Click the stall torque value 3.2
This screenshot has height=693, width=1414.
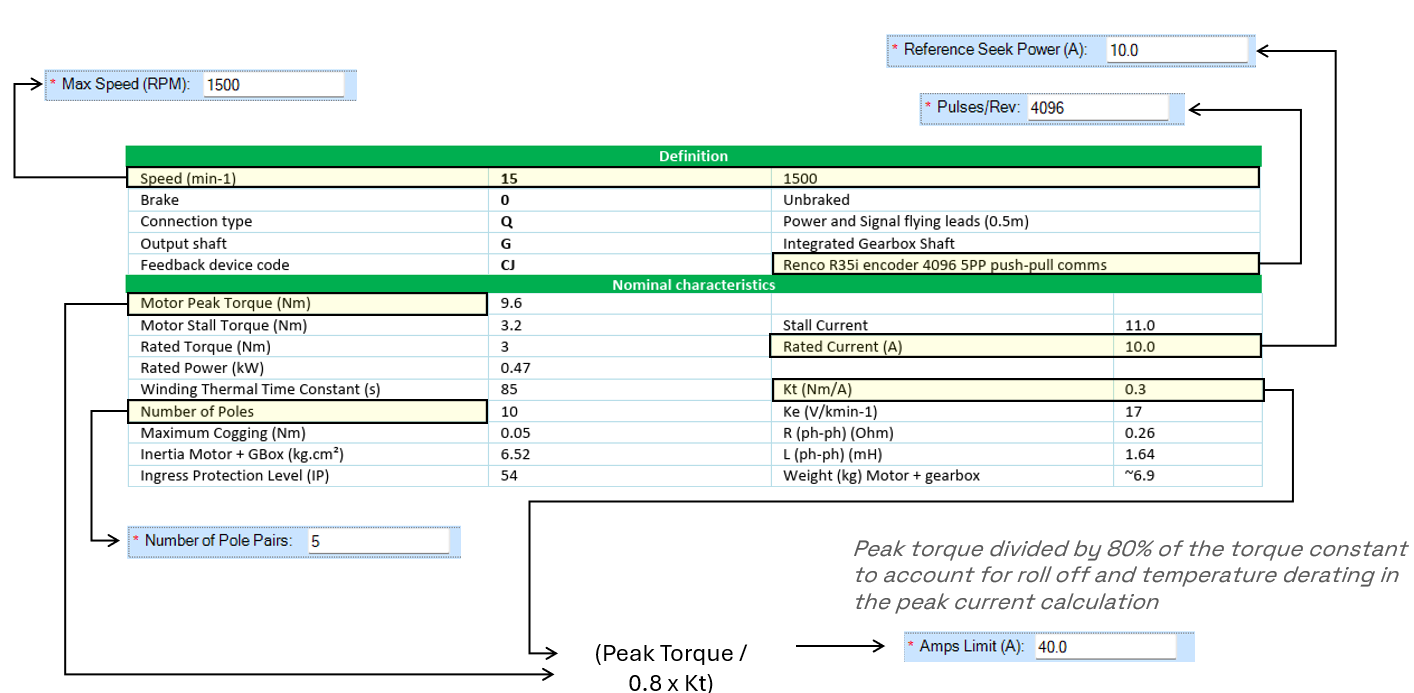tap(511, 325)
